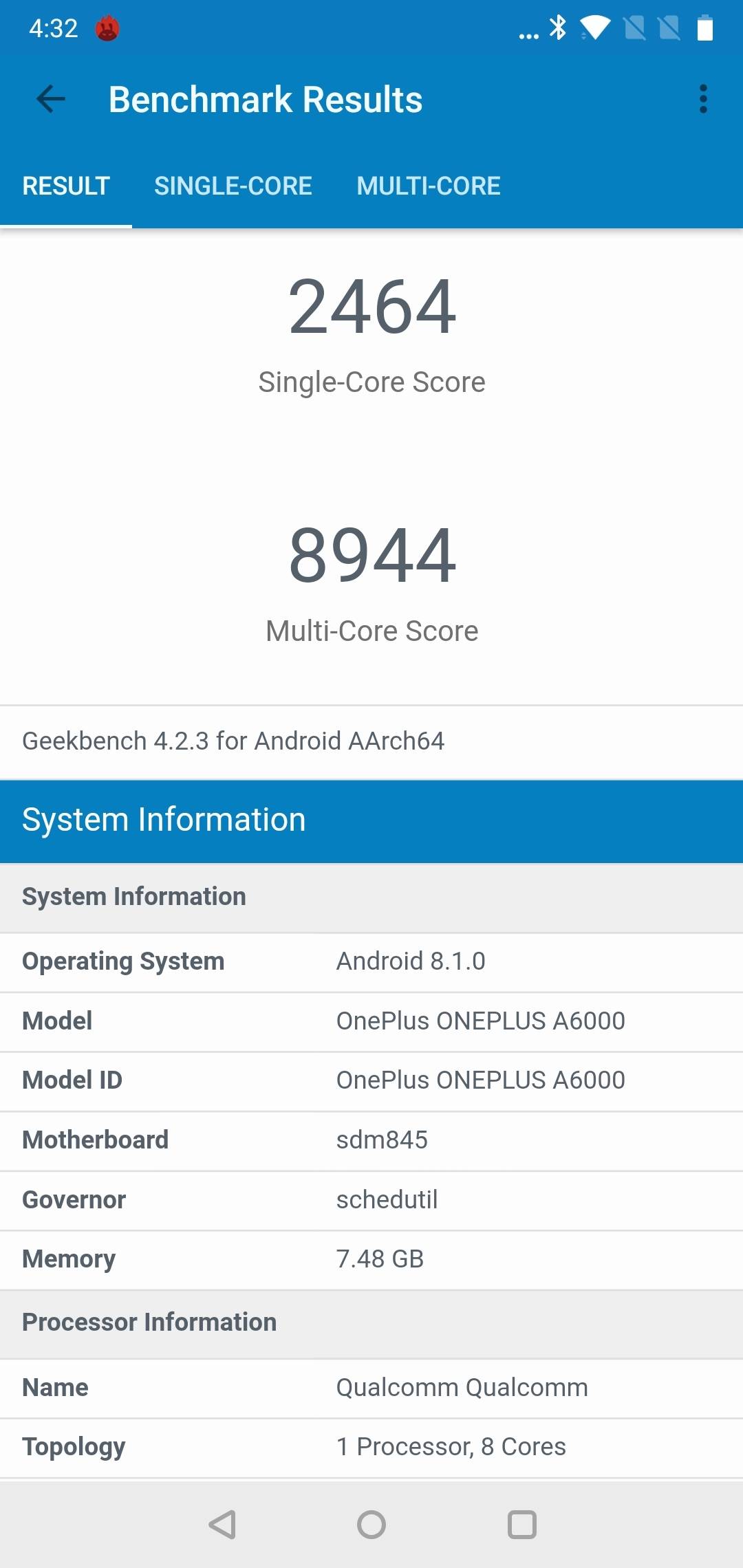Tap the gray System Information subheader
The width and height of the screenshot is (743, 1568).
pos(371,897)
